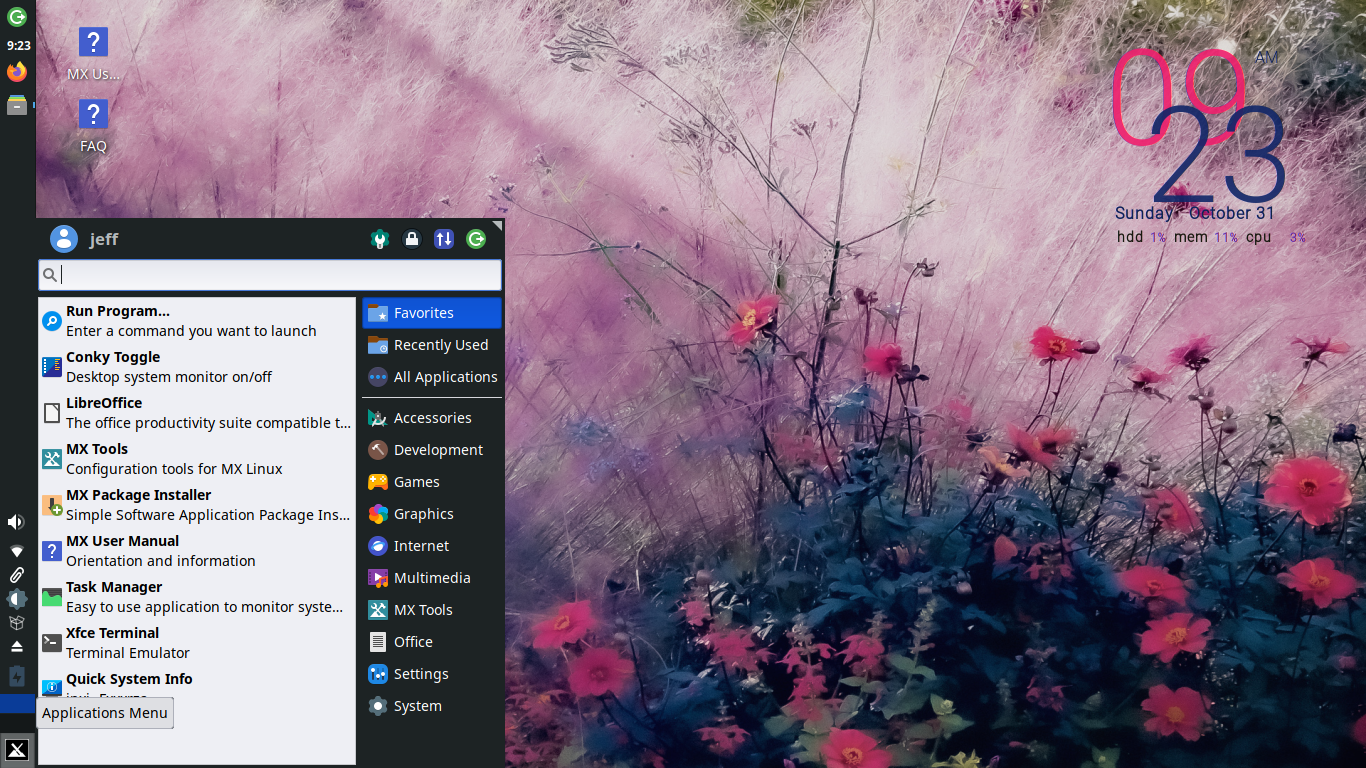Viewport: 1366px width, 768px height.
Task: Open the Accessories category
Action: (432, 418)
